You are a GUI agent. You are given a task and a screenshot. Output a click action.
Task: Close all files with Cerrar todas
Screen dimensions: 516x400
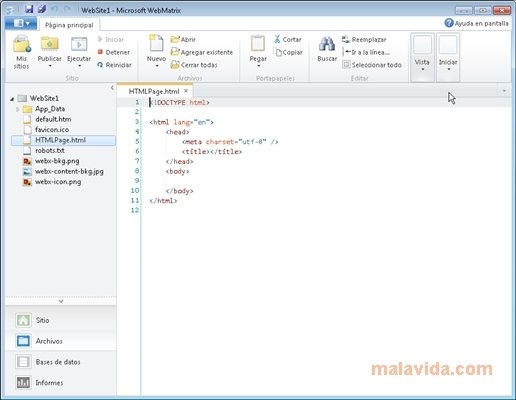pyautogui.click(x=194, y=65)
